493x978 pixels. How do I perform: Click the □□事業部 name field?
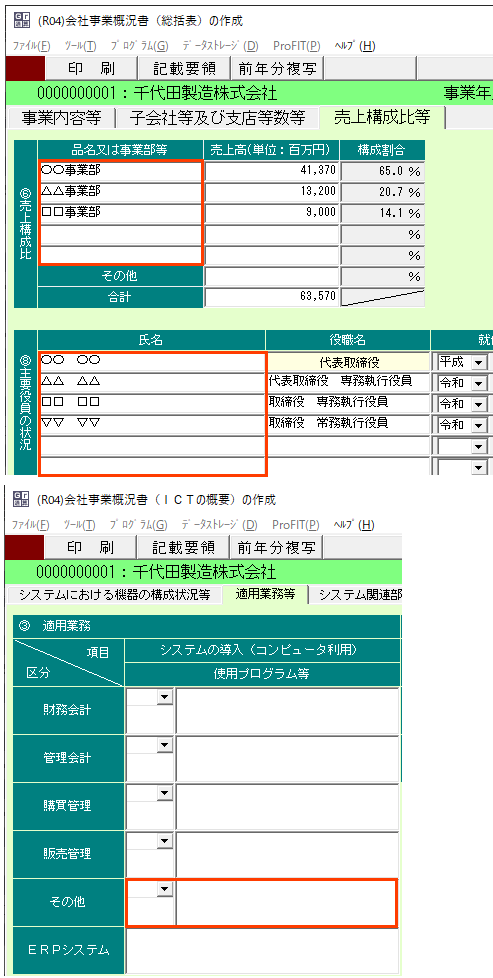120,213
